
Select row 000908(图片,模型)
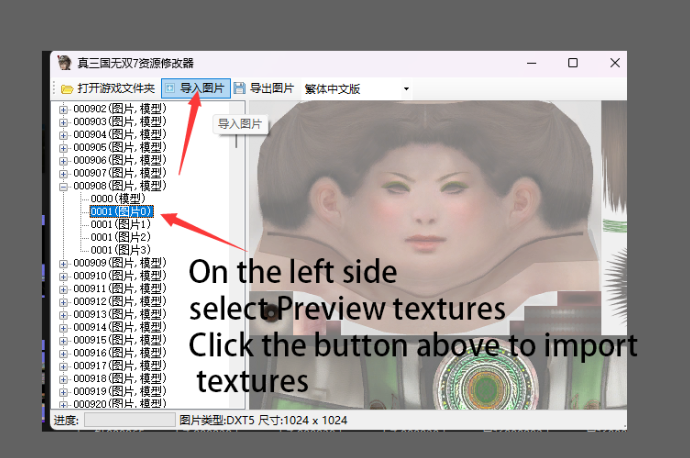120,186
